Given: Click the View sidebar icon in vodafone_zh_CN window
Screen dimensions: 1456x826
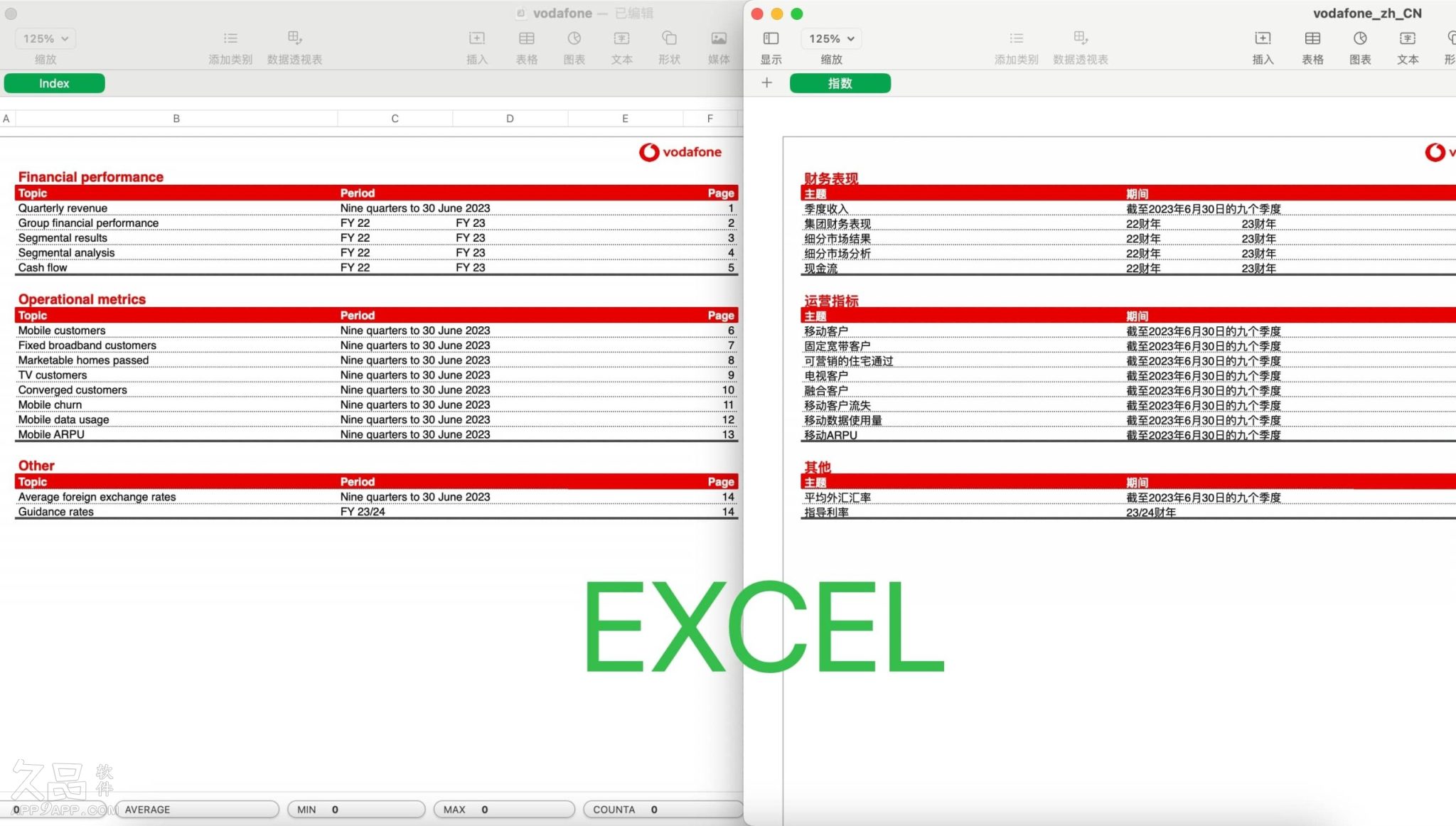Looking at the screenshot, I should [x=771, y=38].
